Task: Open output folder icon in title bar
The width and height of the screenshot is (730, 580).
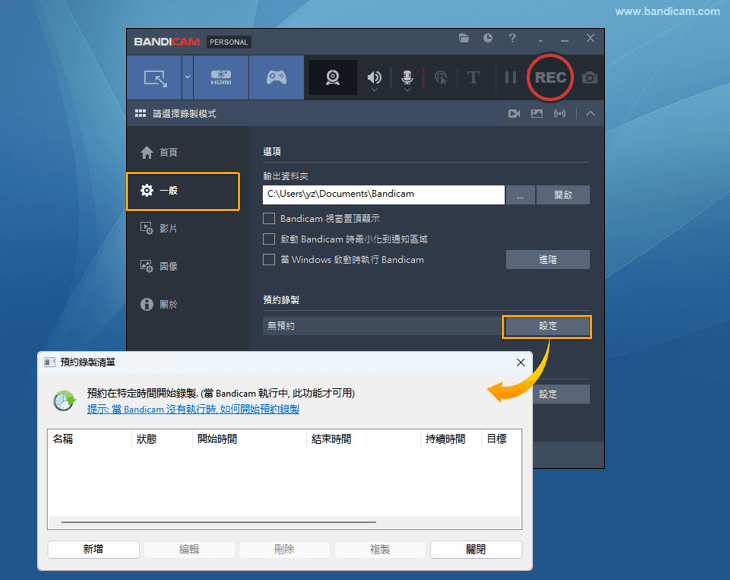Action: click(x=464, y=38)
